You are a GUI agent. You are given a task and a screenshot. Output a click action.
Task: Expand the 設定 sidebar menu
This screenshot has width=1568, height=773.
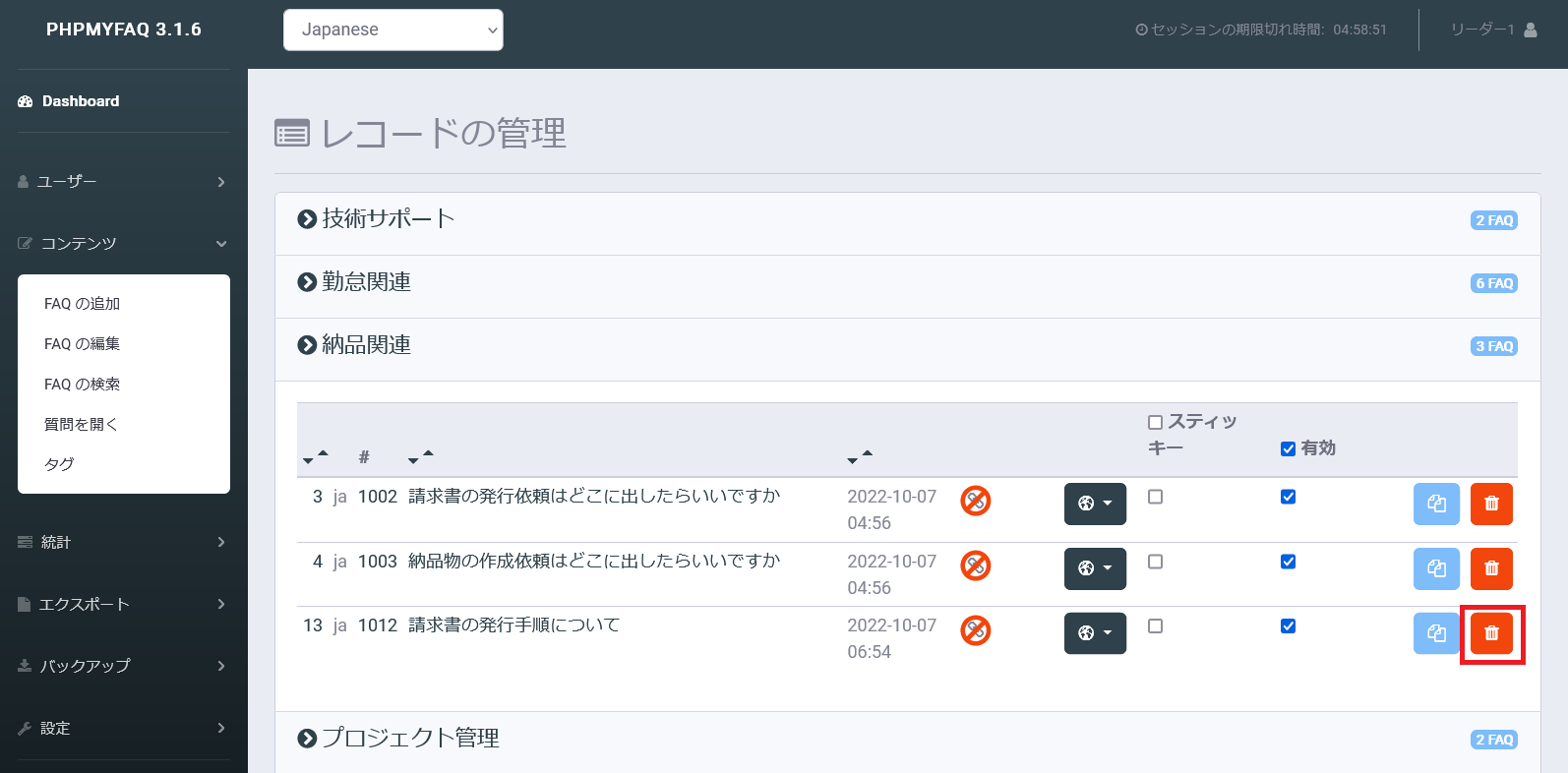pos(124,728)
